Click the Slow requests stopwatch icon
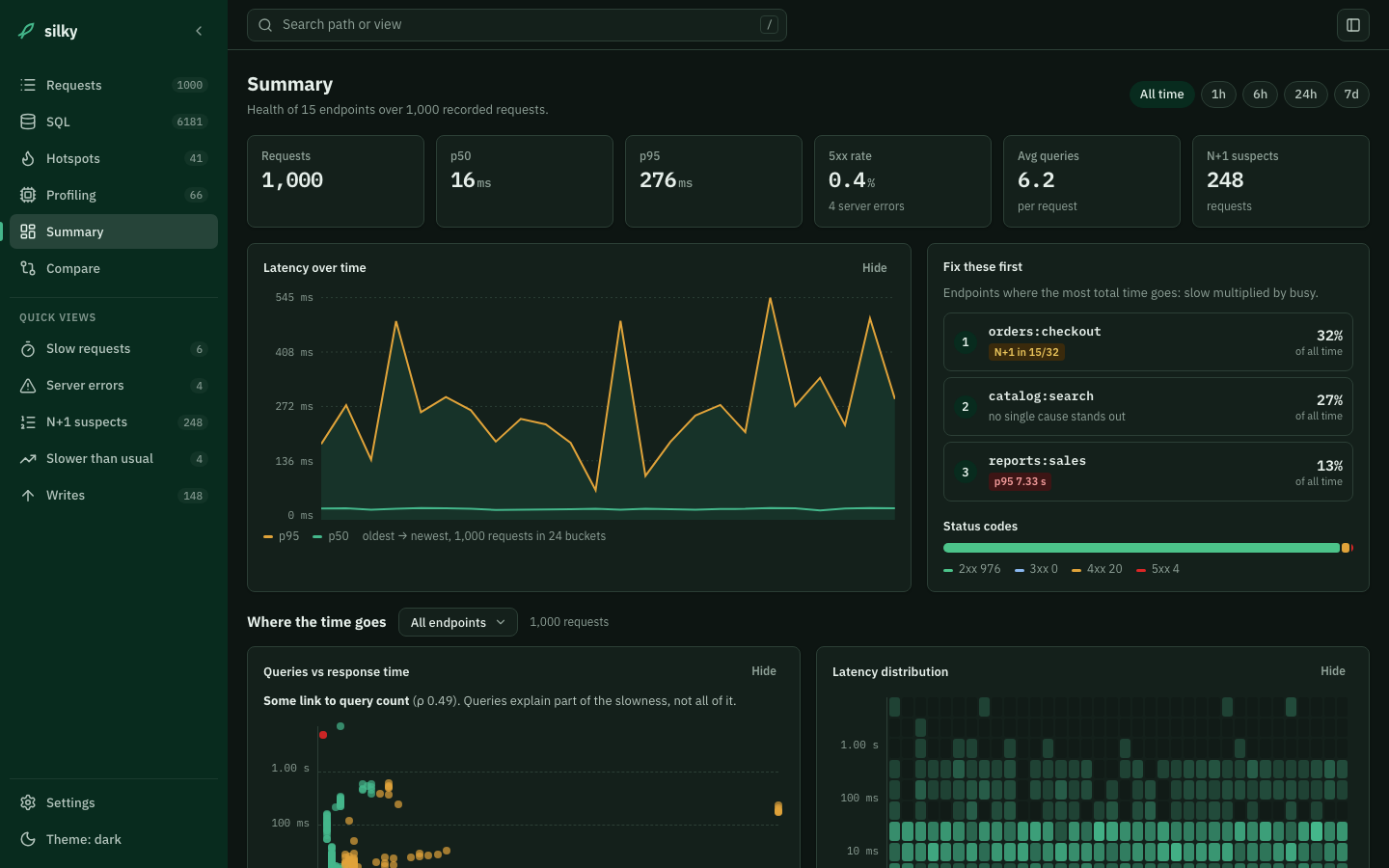 [x=28, y=349]
